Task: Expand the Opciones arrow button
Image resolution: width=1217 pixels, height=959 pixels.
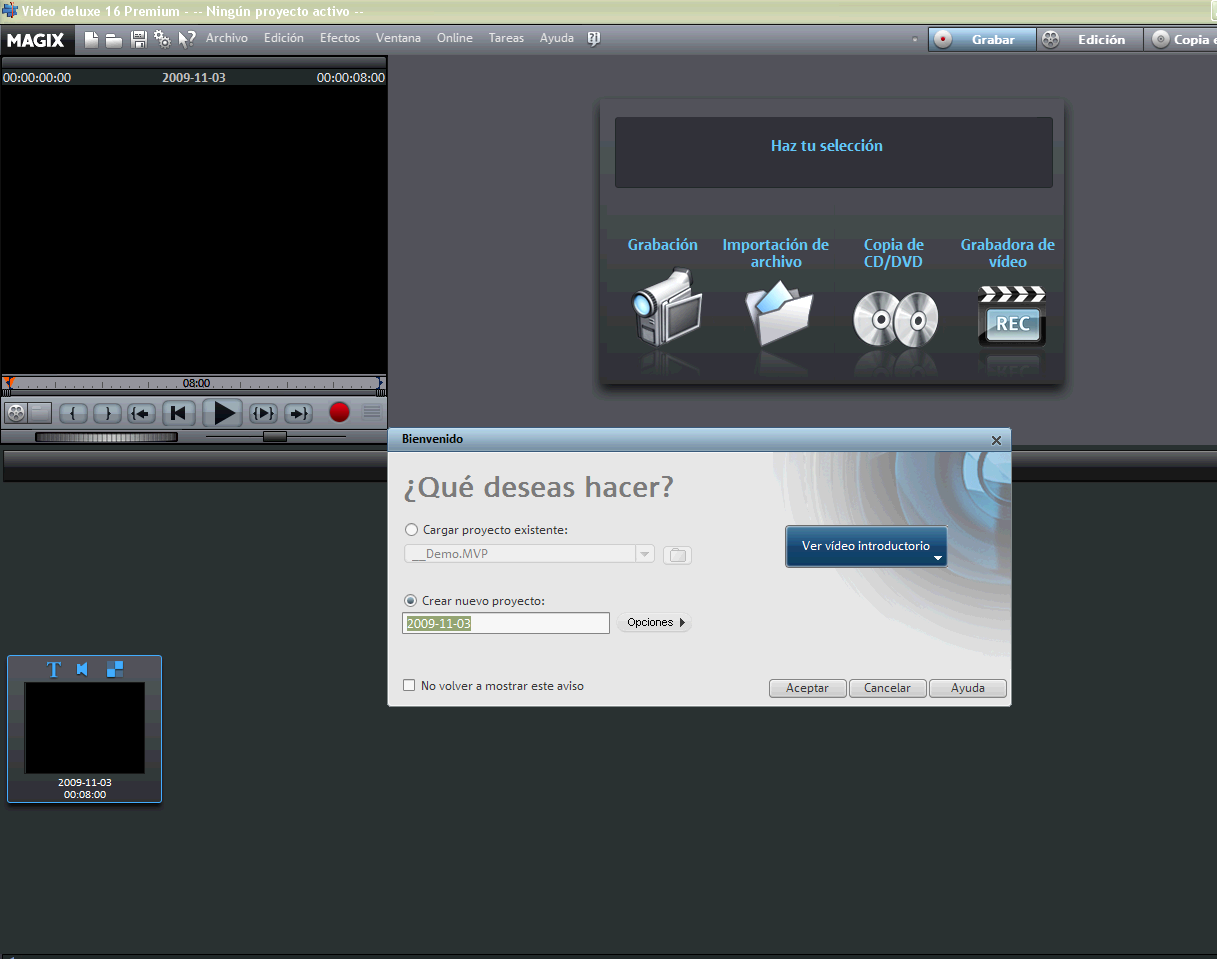Action: tap(655, 623)
